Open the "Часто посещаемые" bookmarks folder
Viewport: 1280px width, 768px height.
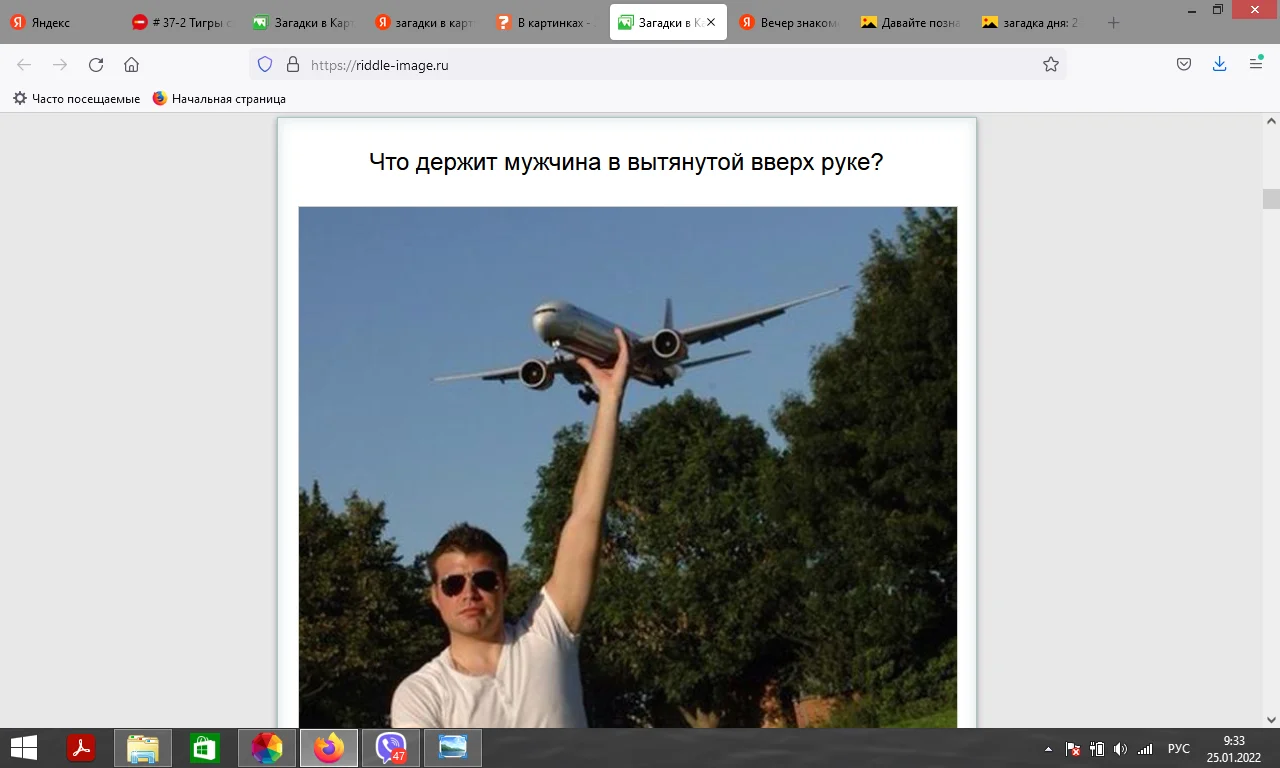(76, 99)
